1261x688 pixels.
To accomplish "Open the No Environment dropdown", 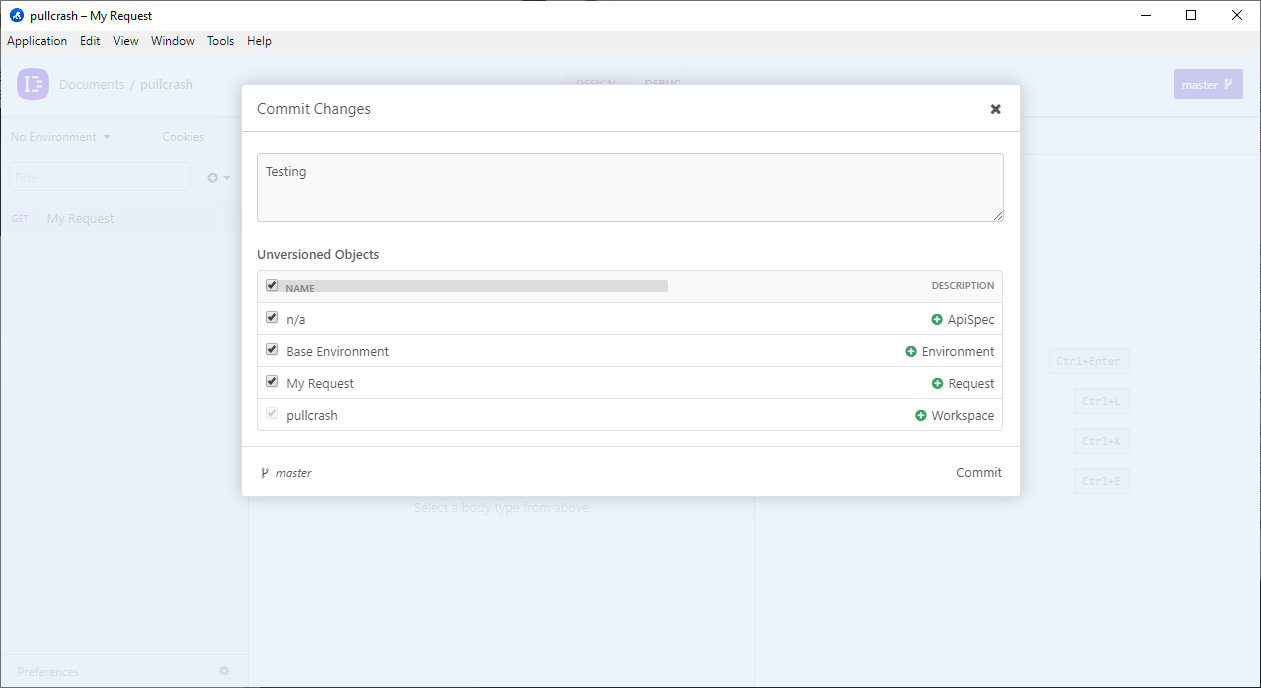I will 61,137.
